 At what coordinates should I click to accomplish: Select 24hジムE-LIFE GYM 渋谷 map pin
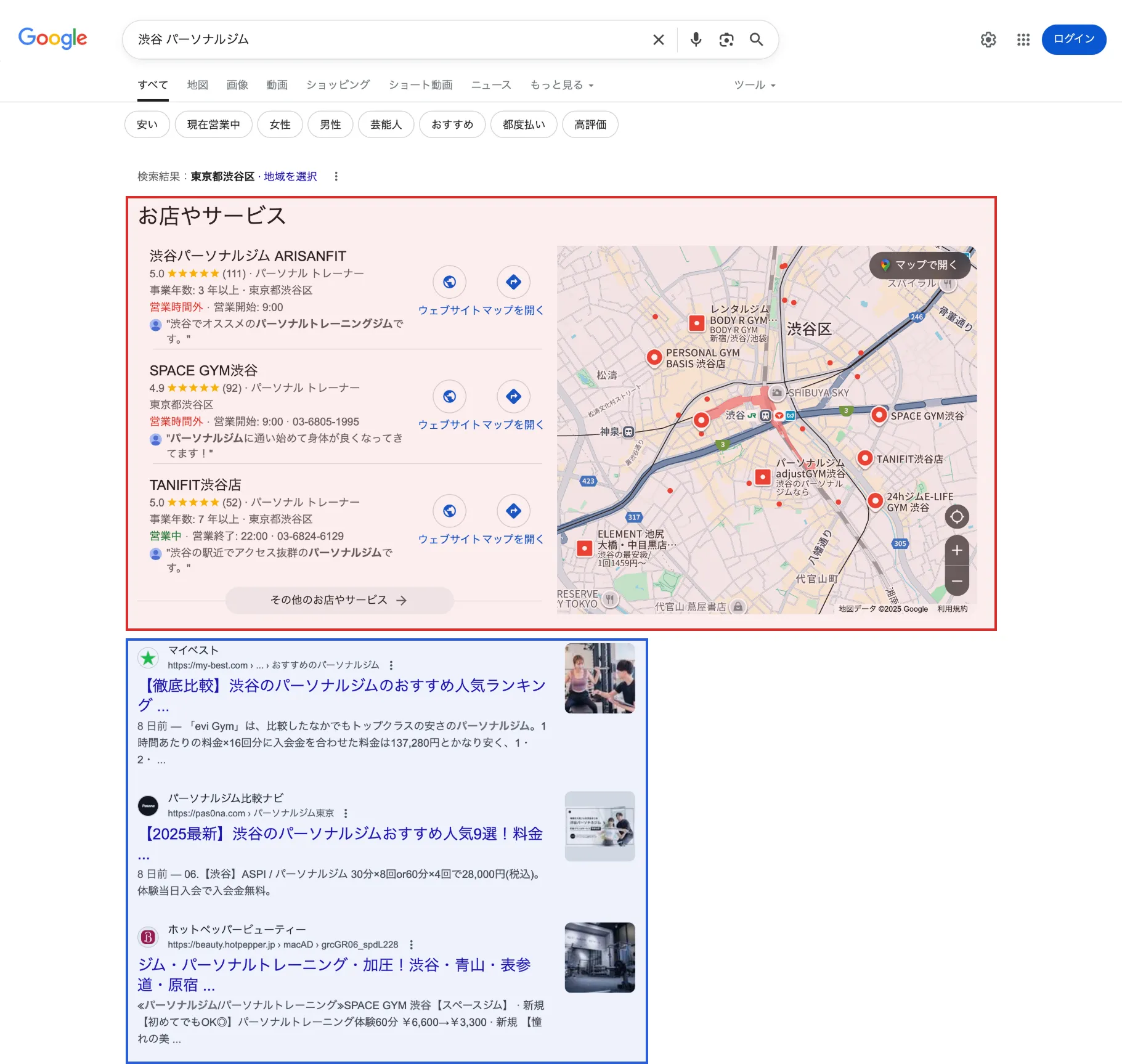(x=875, y=502)
